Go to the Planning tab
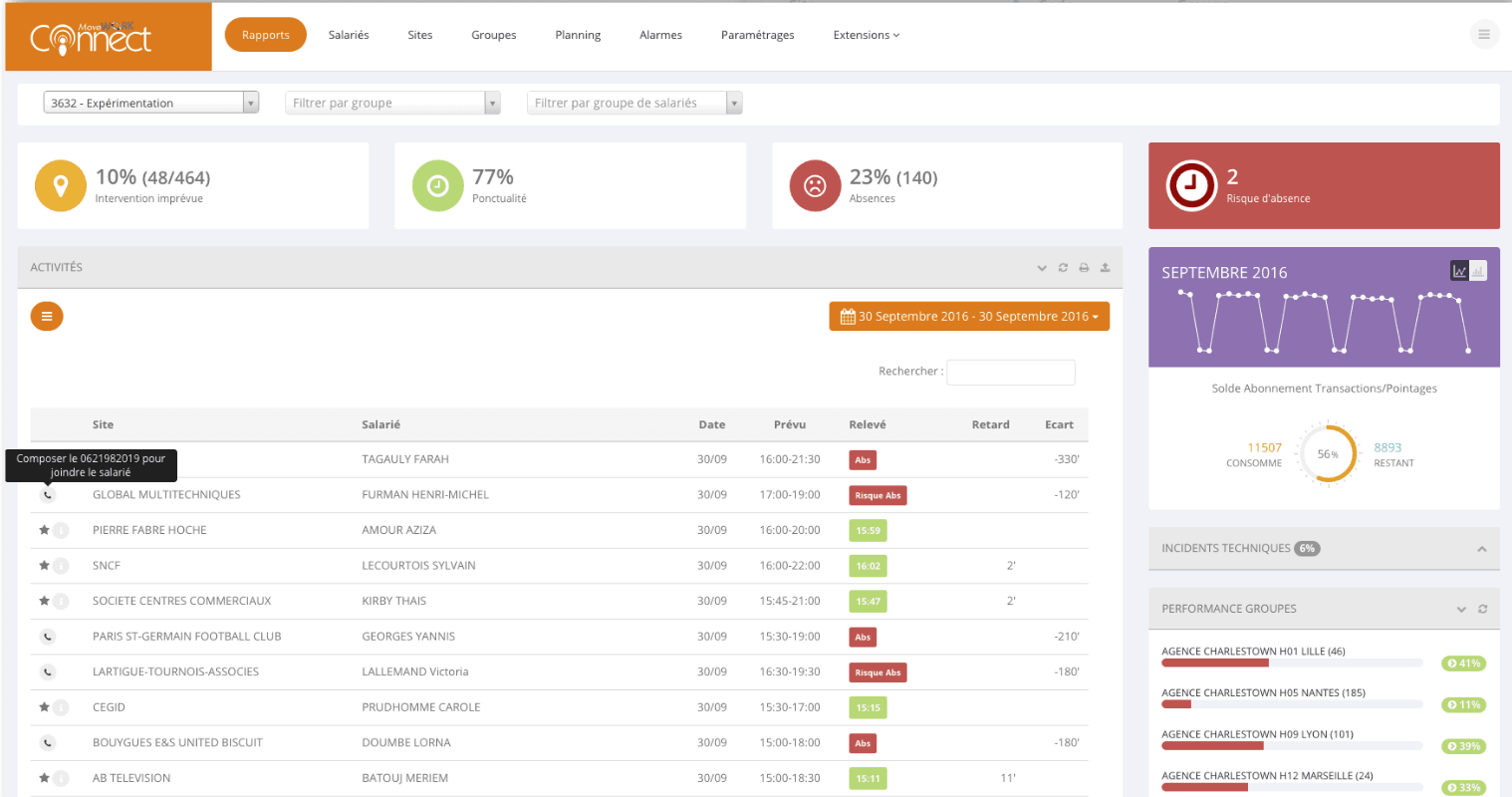1512x797 pixels. pyautogui.click(x=578, y=35)
